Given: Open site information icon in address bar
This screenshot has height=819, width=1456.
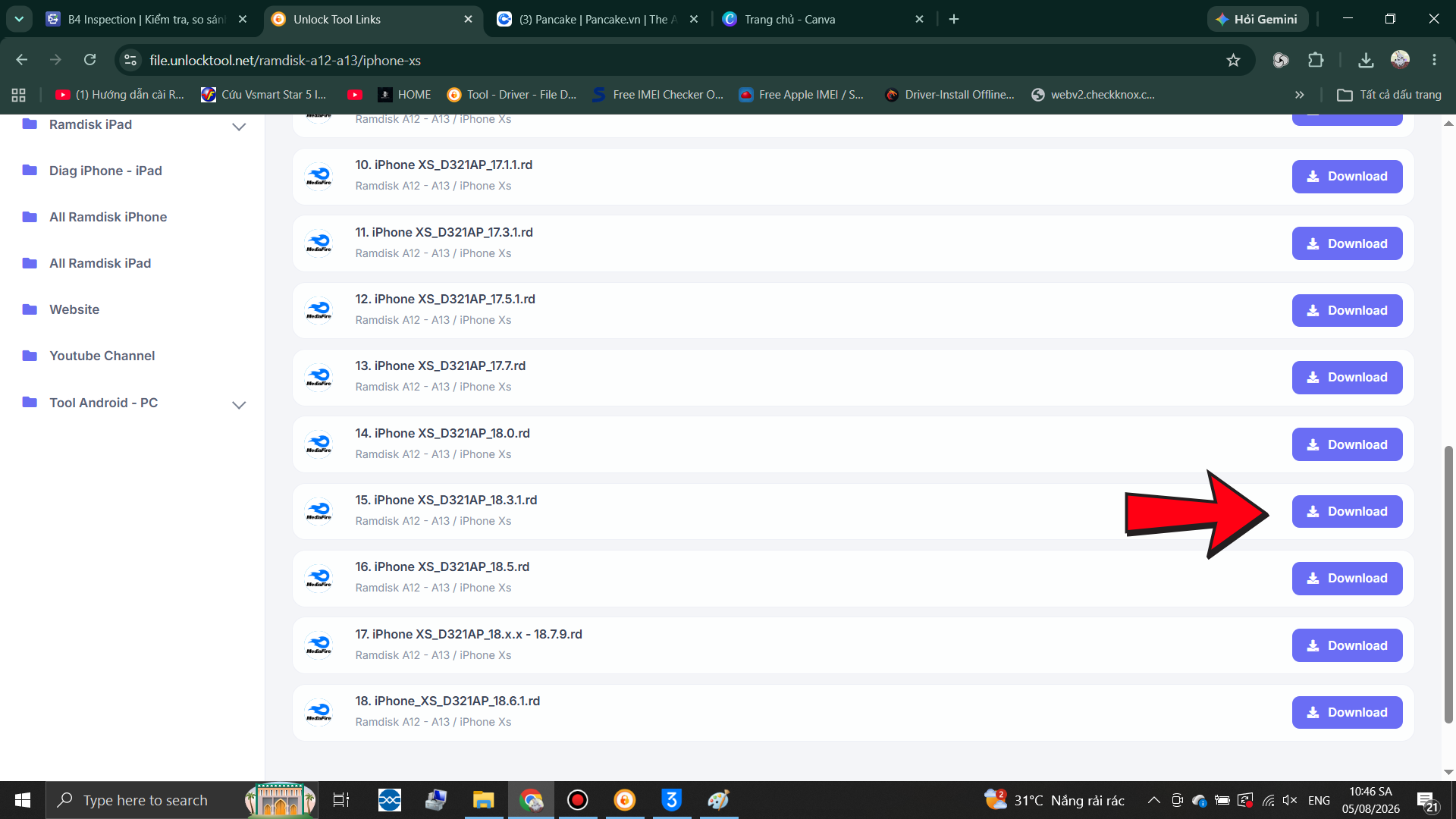Looking at the screenshot, I should point(130,60).
